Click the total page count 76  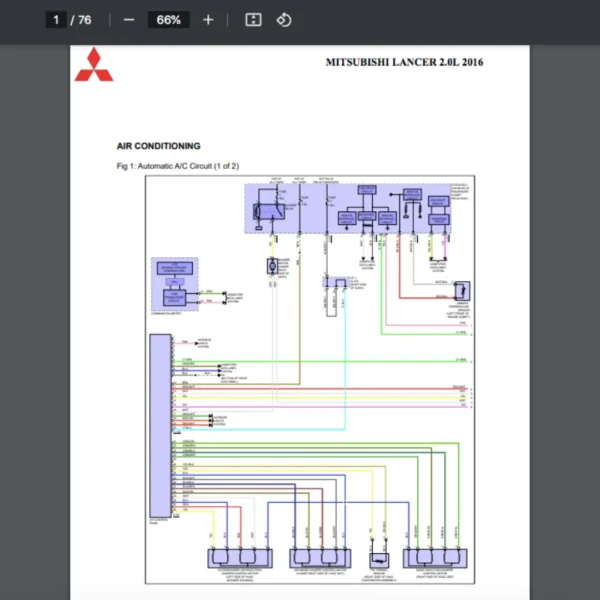point(84,20)
